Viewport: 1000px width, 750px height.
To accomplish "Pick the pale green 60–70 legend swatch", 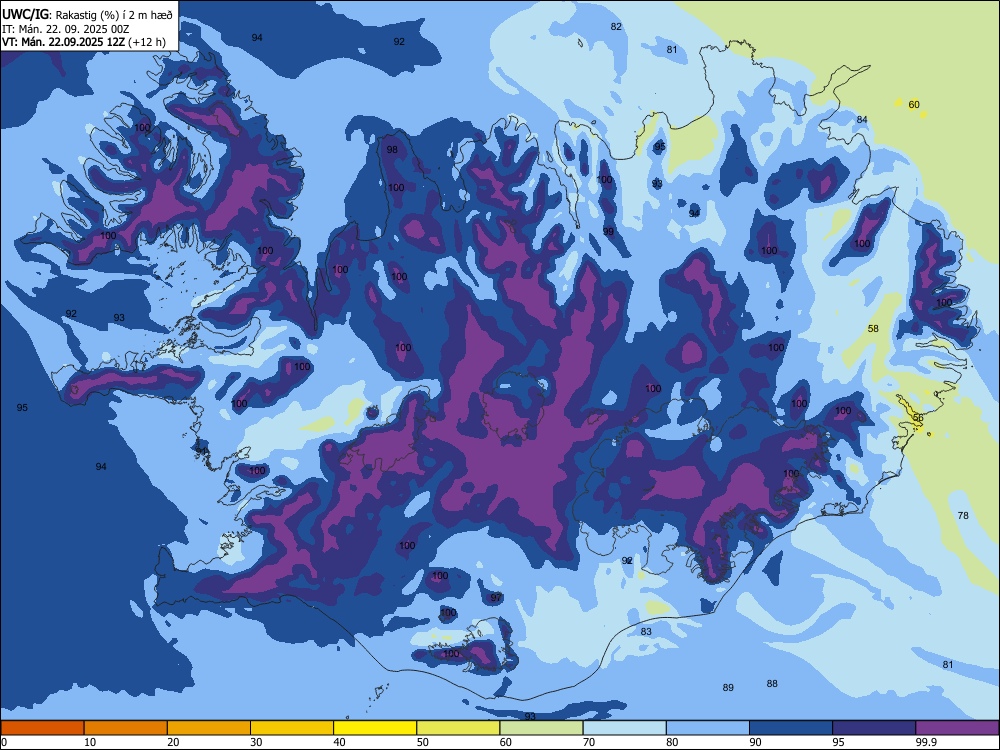I will [x=541, y=728].
